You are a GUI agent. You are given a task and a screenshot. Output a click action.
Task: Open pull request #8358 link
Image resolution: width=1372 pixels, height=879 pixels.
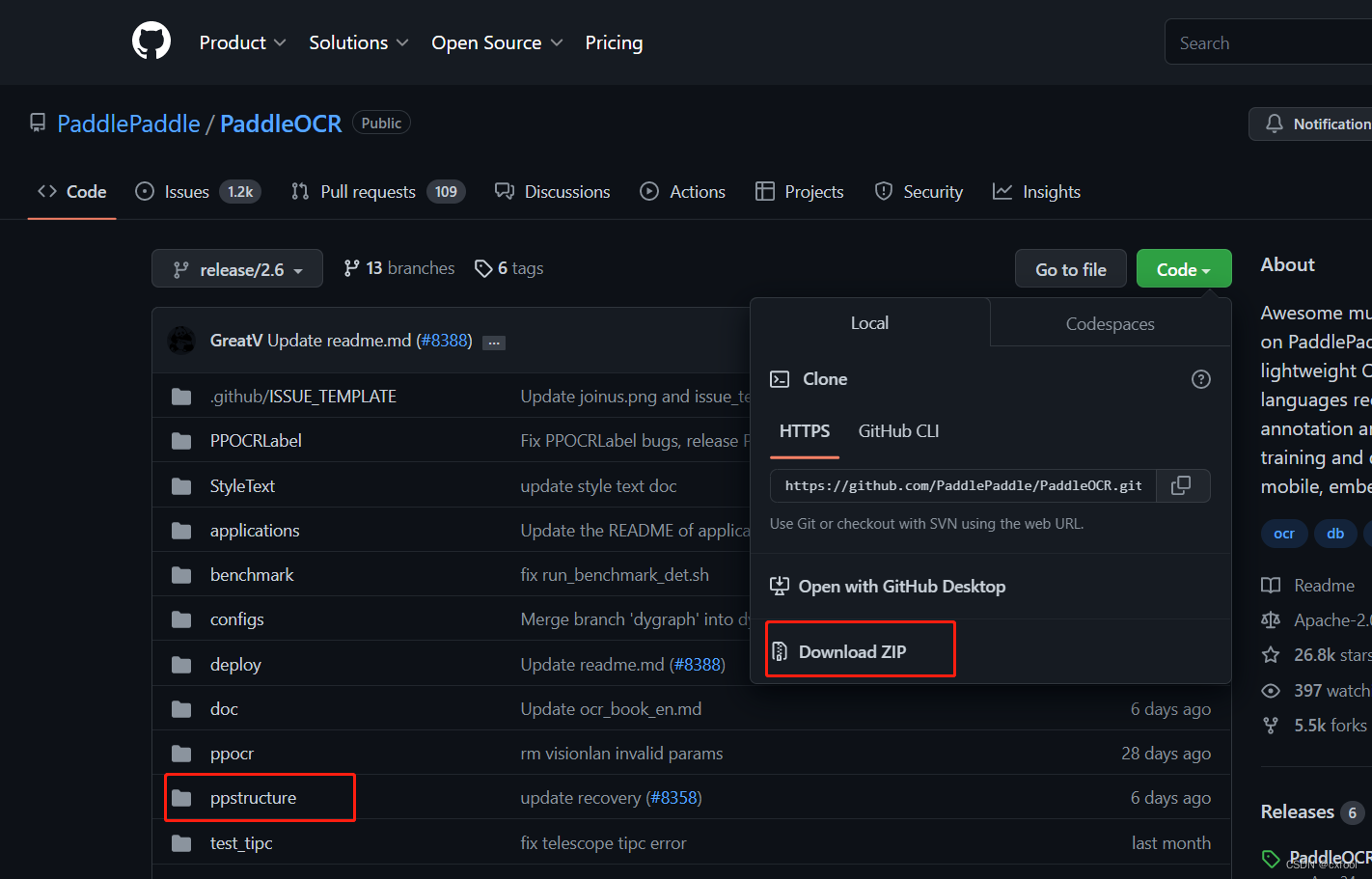pos(673,798)
